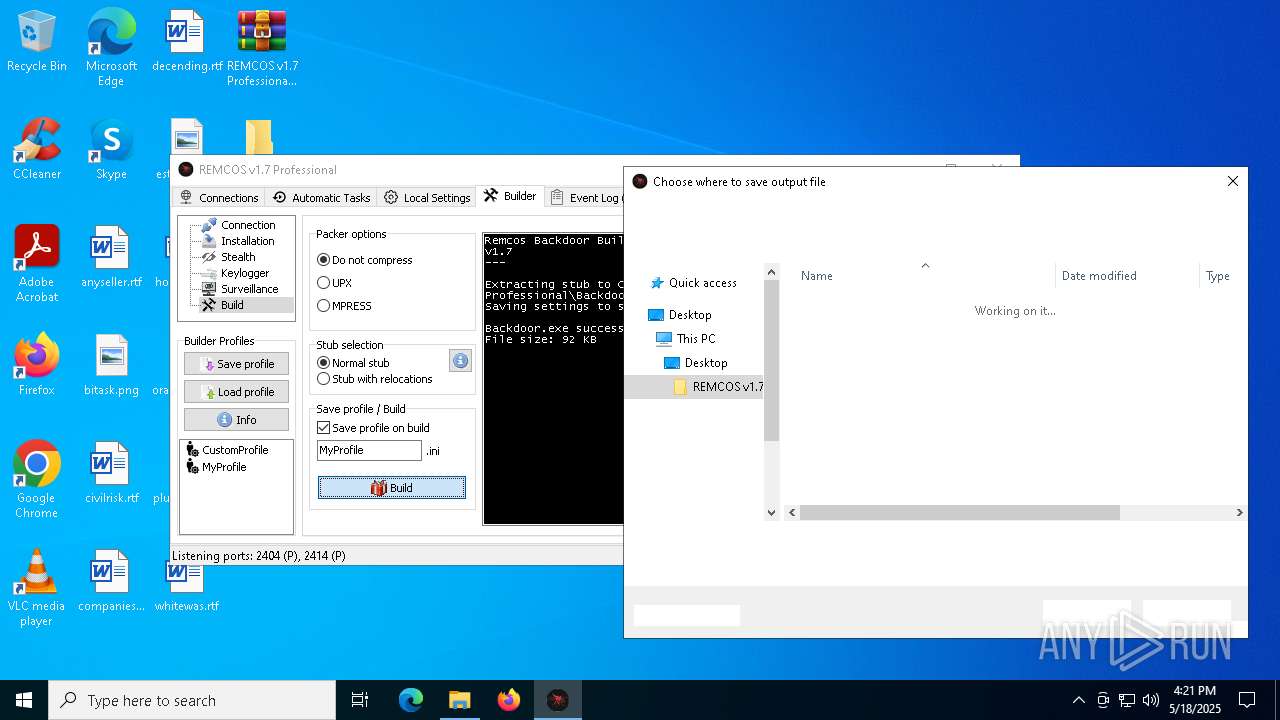Open Microsoft Edge from the taskbar
Image resolution: width=1280 pixels, height=720 pixels.
click(x=411, y=700)
